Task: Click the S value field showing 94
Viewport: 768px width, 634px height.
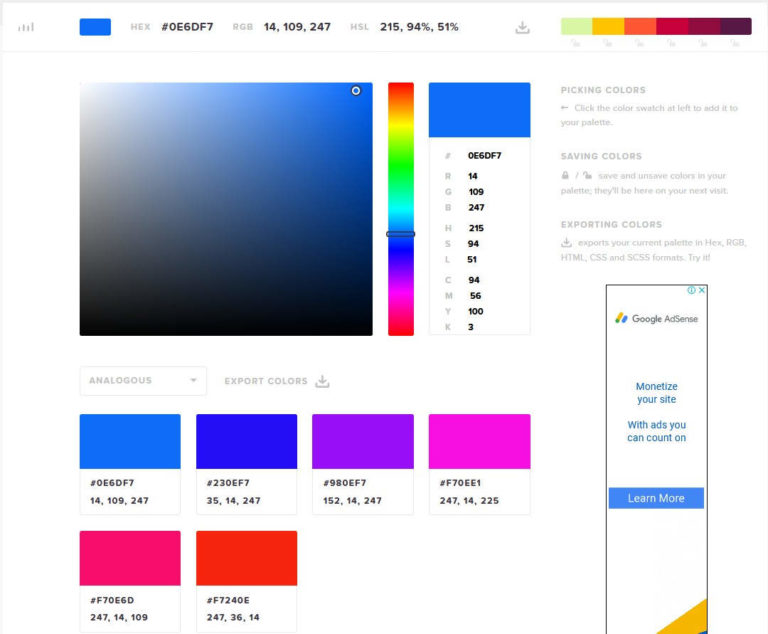Action: (473, 244)
